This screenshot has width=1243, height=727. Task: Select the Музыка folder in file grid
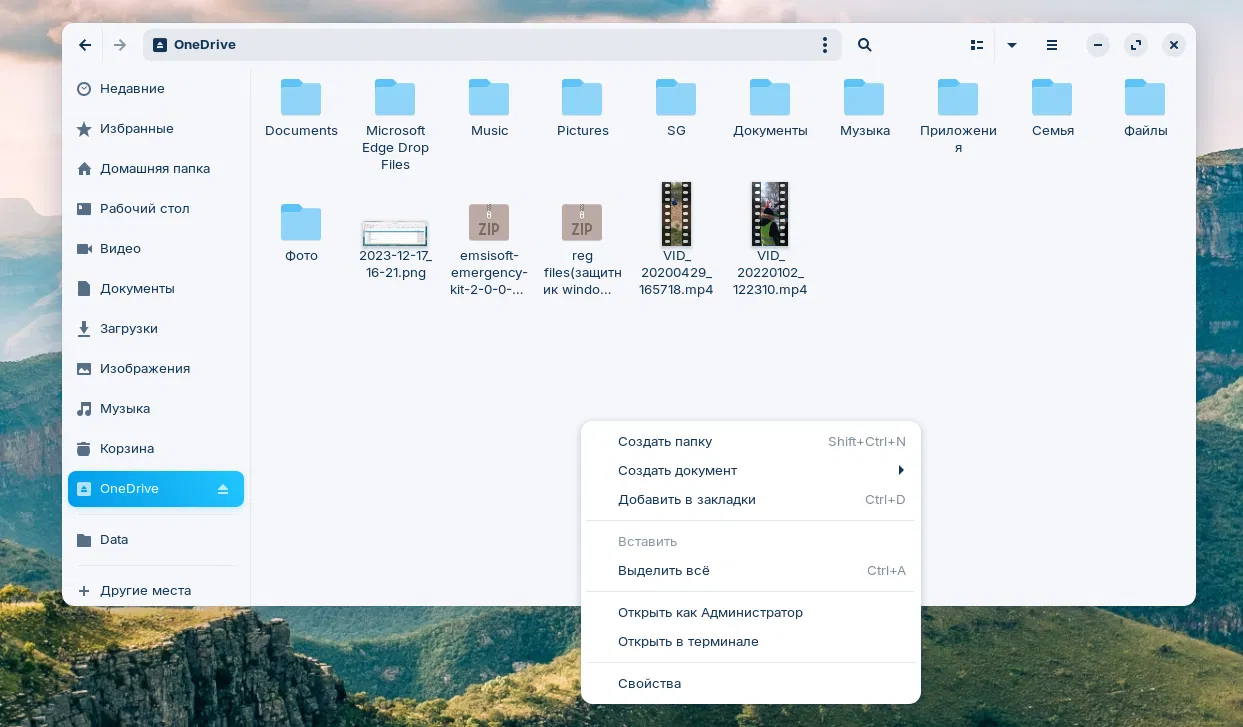(x=864, y=98)
